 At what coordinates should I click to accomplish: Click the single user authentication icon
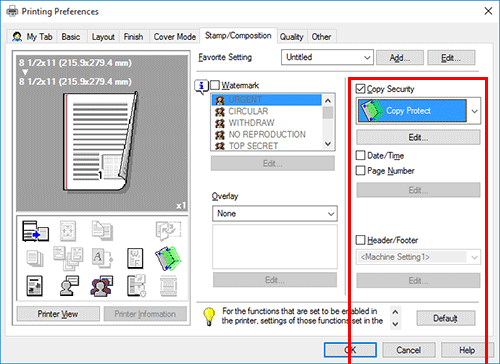69,286
